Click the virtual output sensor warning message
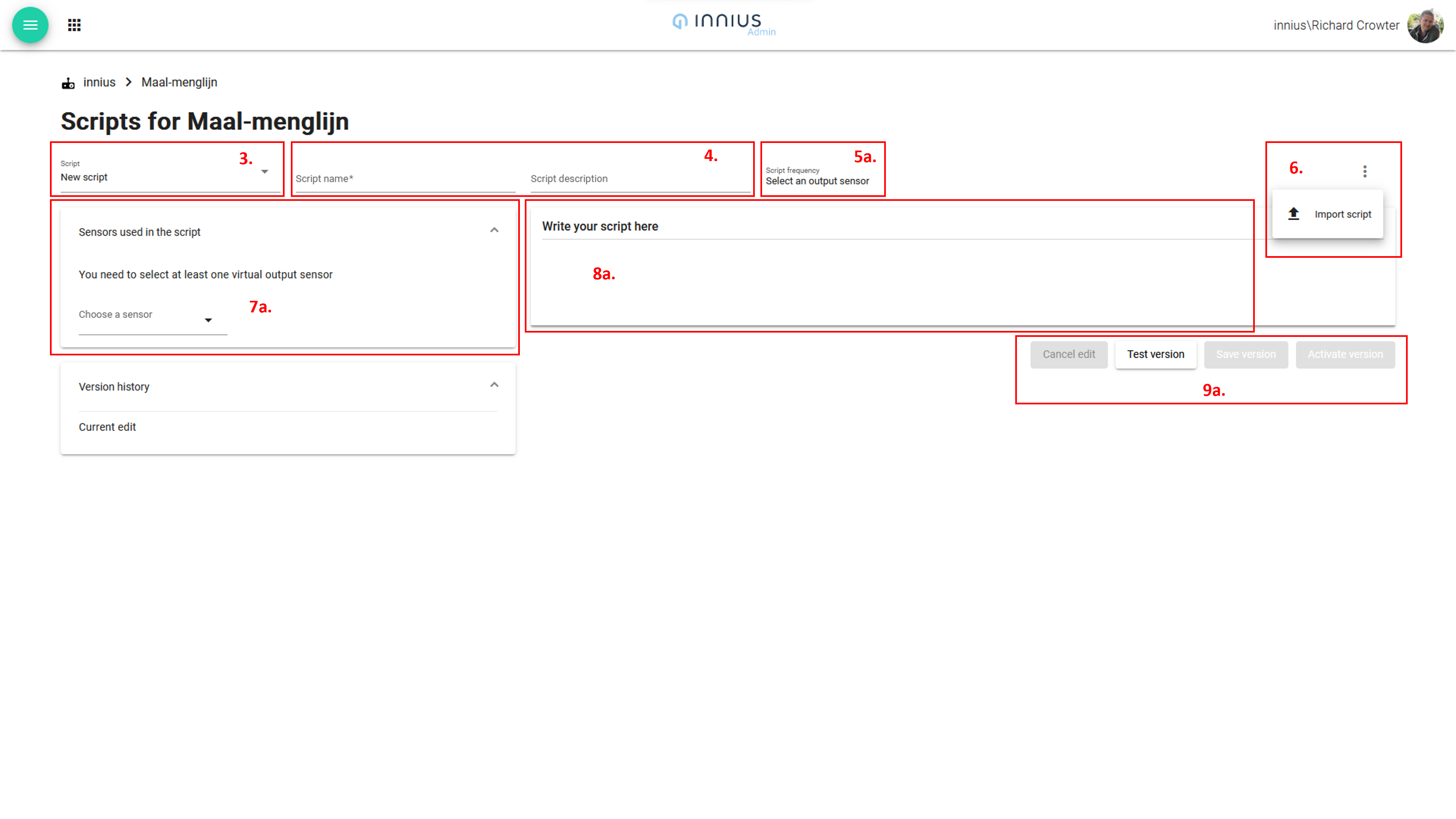Image resolution: width=1456 pixels, height=819 pixels. pyautogui.click(x=206, y=275)
